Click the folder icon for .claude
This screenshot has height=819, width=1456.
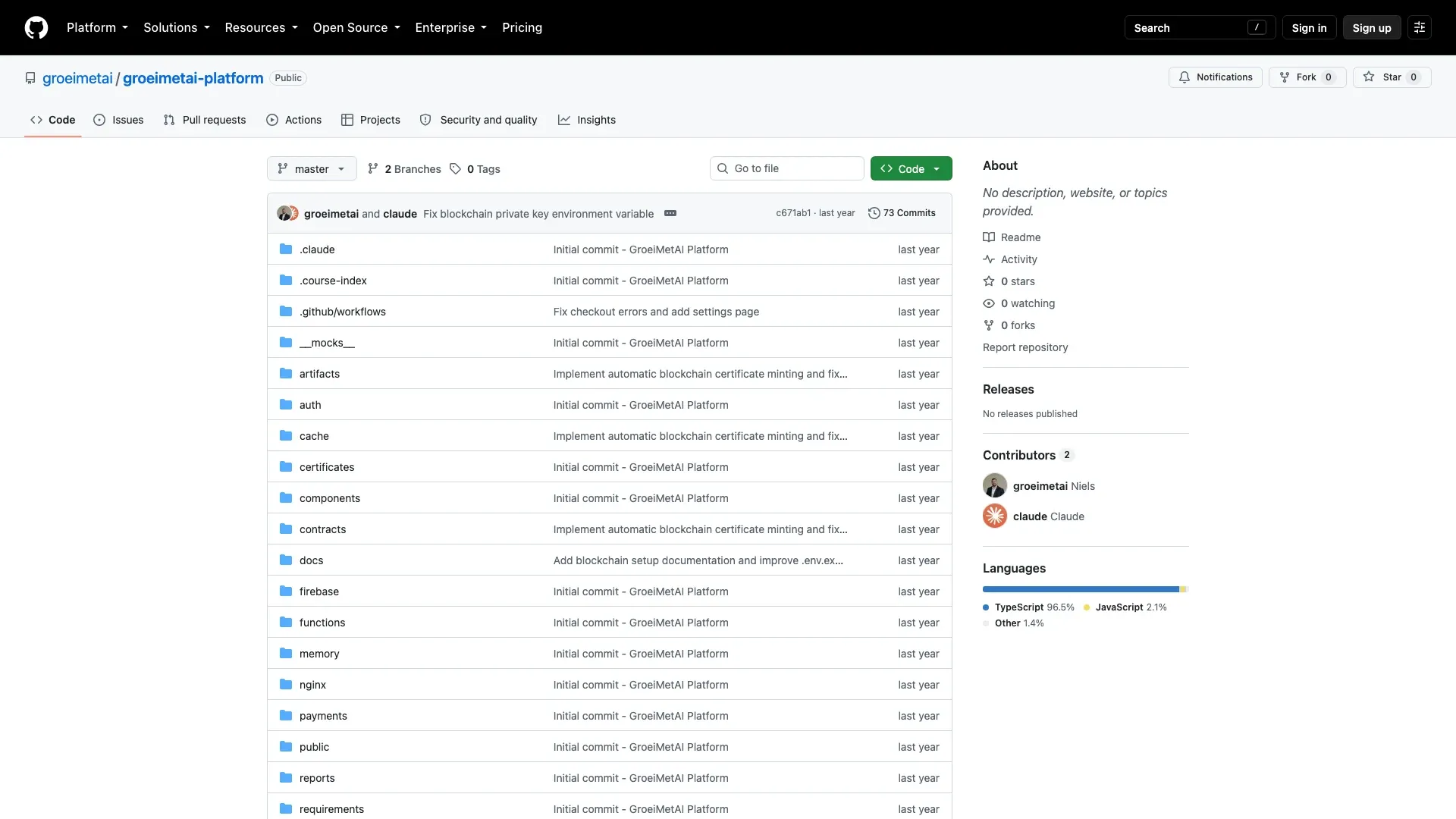click(286, 249)
